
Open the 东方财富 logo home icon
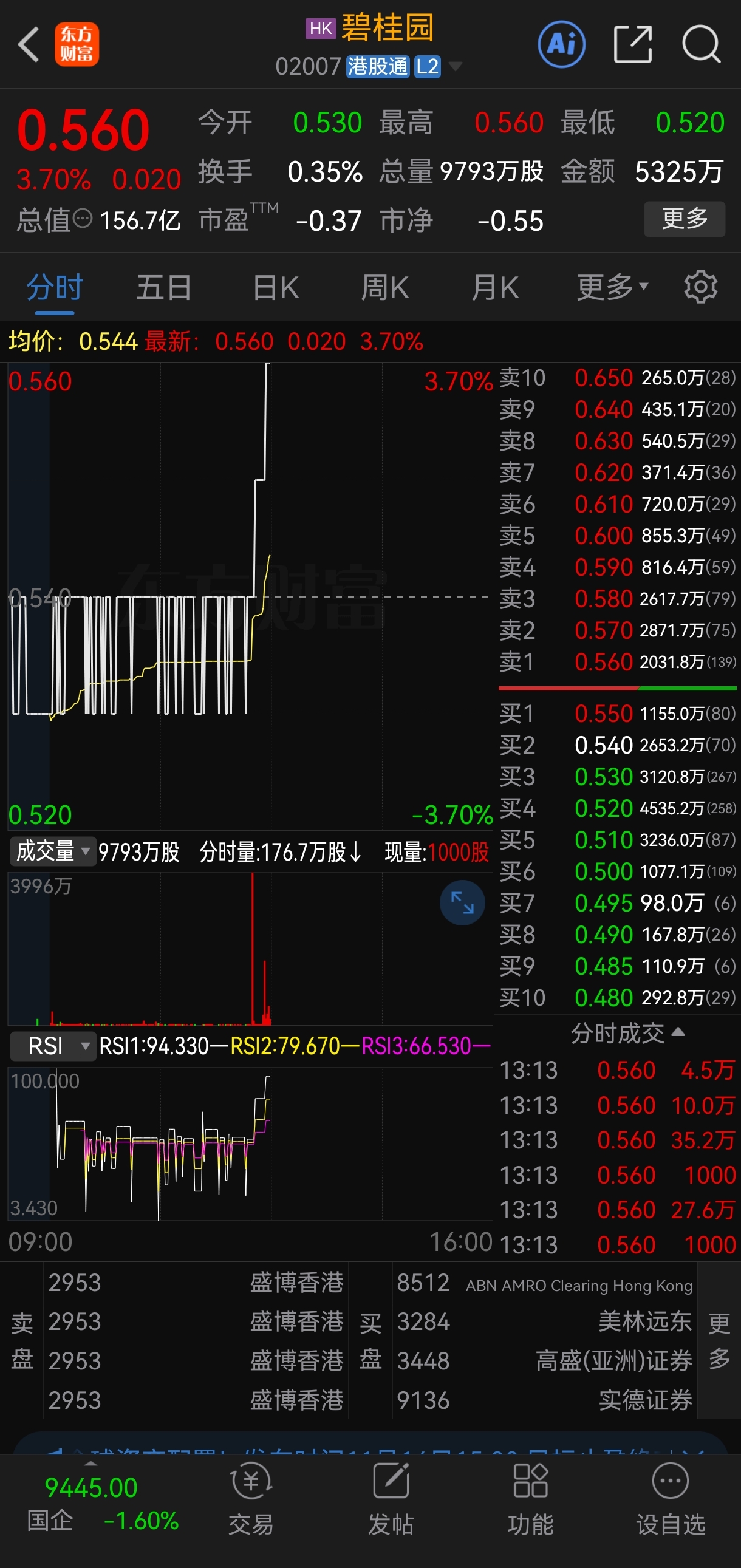(x=77, y=44)
